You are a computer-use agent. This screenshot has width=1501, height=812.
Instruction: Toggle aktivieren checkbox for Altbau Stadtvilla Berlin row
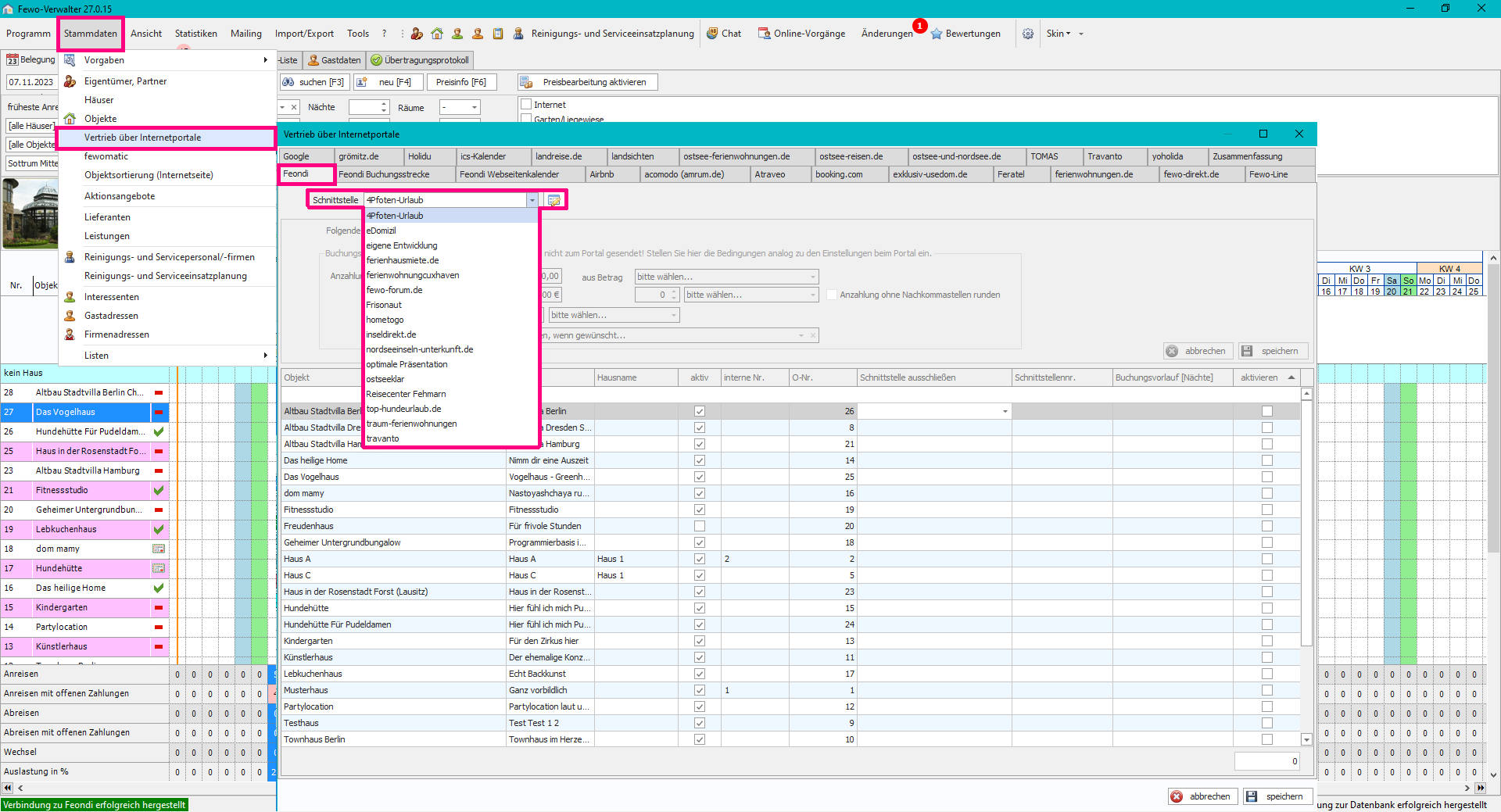[x=1267, y=411]
